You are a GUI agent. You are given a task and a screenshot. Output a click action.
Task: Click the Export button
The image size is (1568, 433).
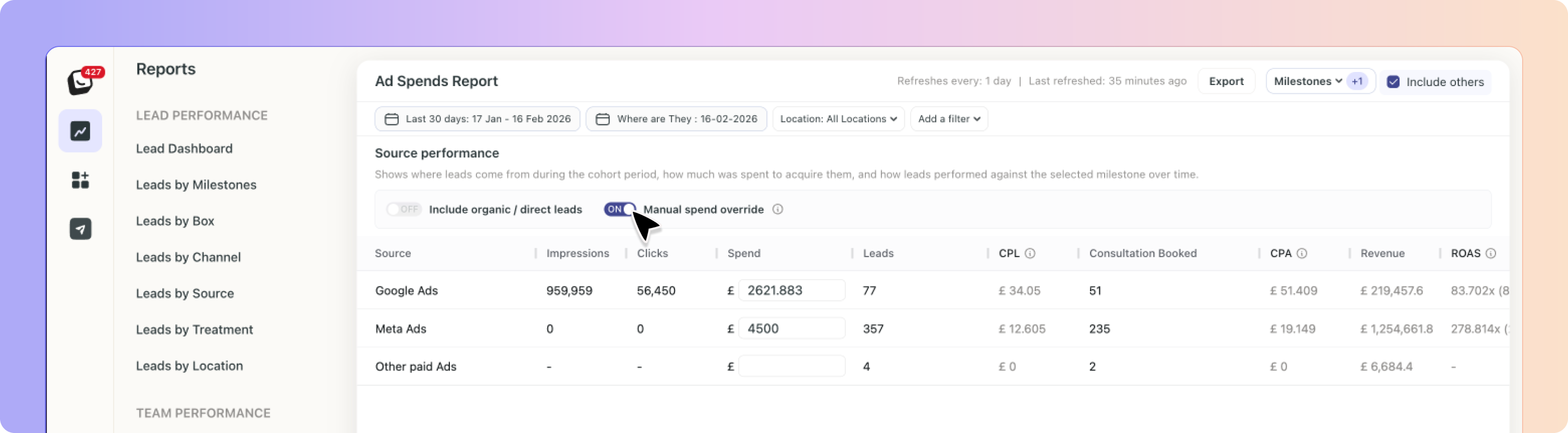(x=1226, y=81)
